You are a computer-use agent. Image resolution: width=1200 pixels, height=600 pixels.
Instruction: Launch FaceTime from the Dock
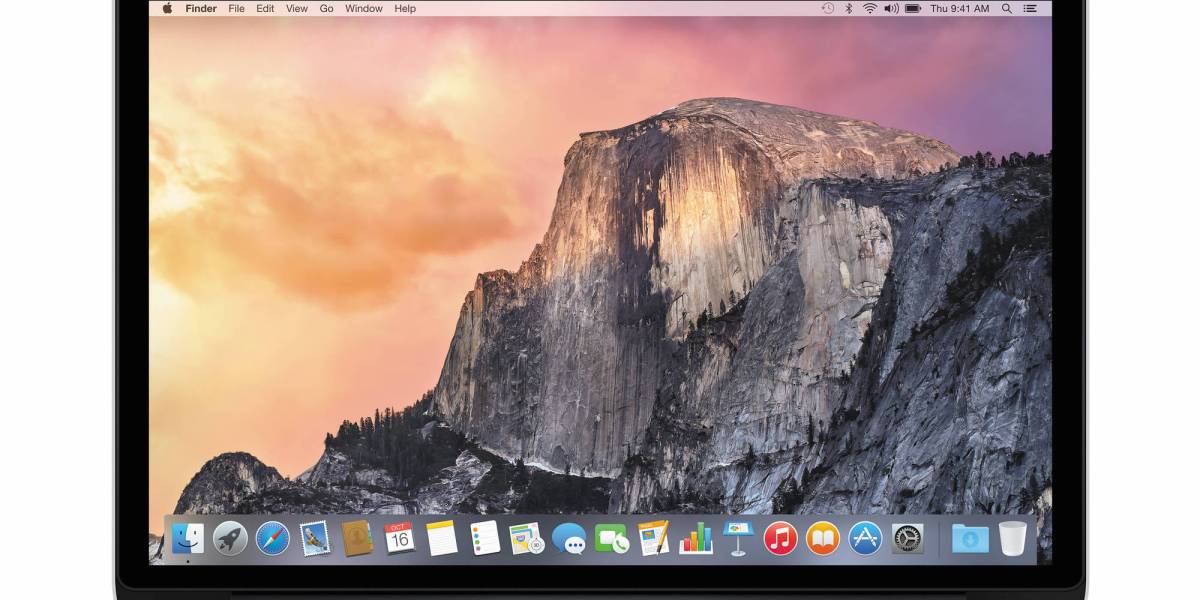pos(611,538)
